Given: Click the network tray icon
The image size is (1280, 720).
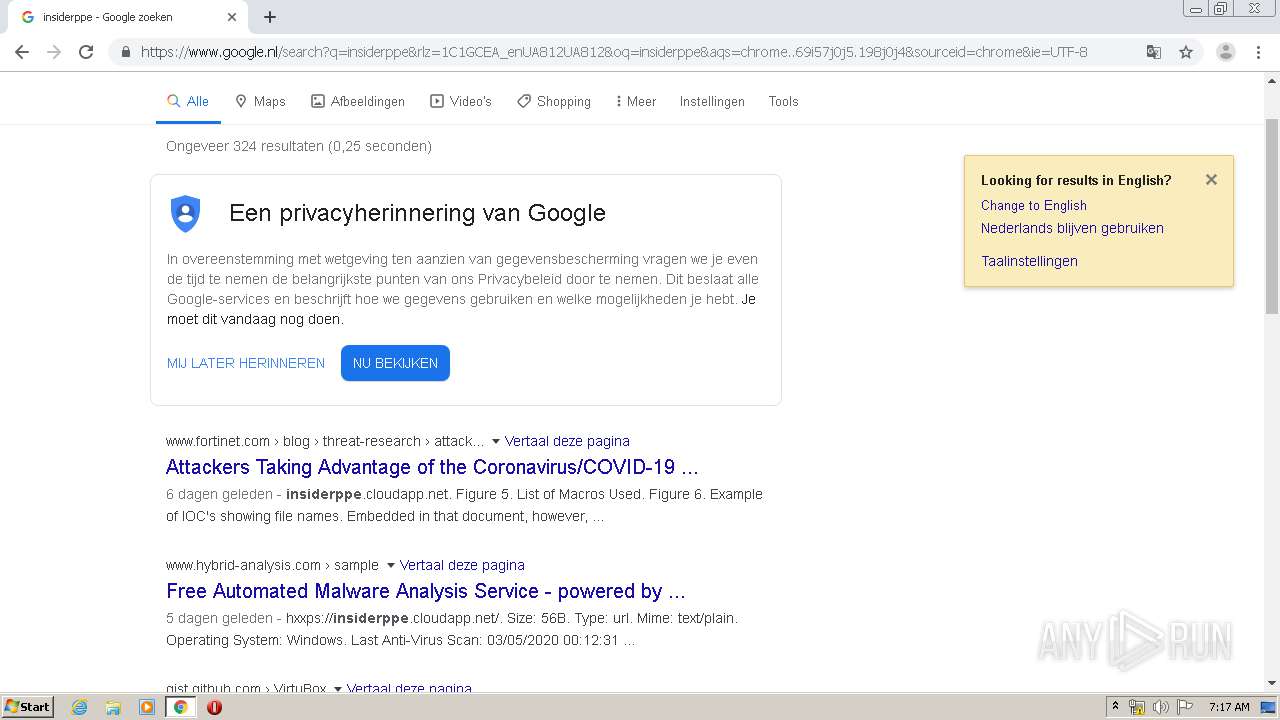Looking at the screenshot, I should click(x=1137, y=707).
